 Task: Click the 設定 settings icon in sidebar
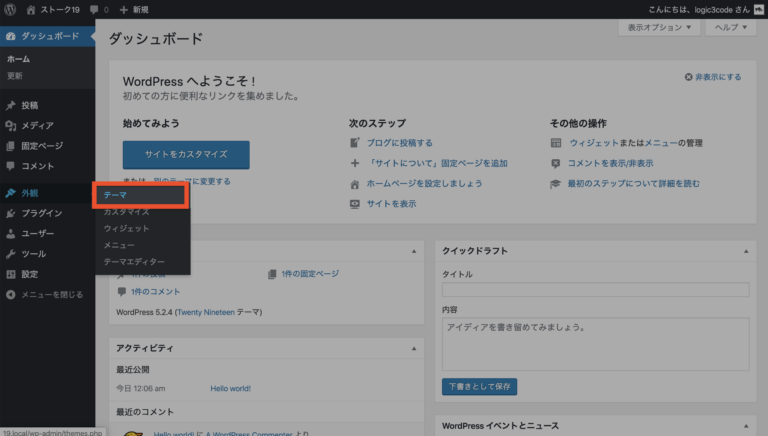pyautogui.click(x=10, y=274)
